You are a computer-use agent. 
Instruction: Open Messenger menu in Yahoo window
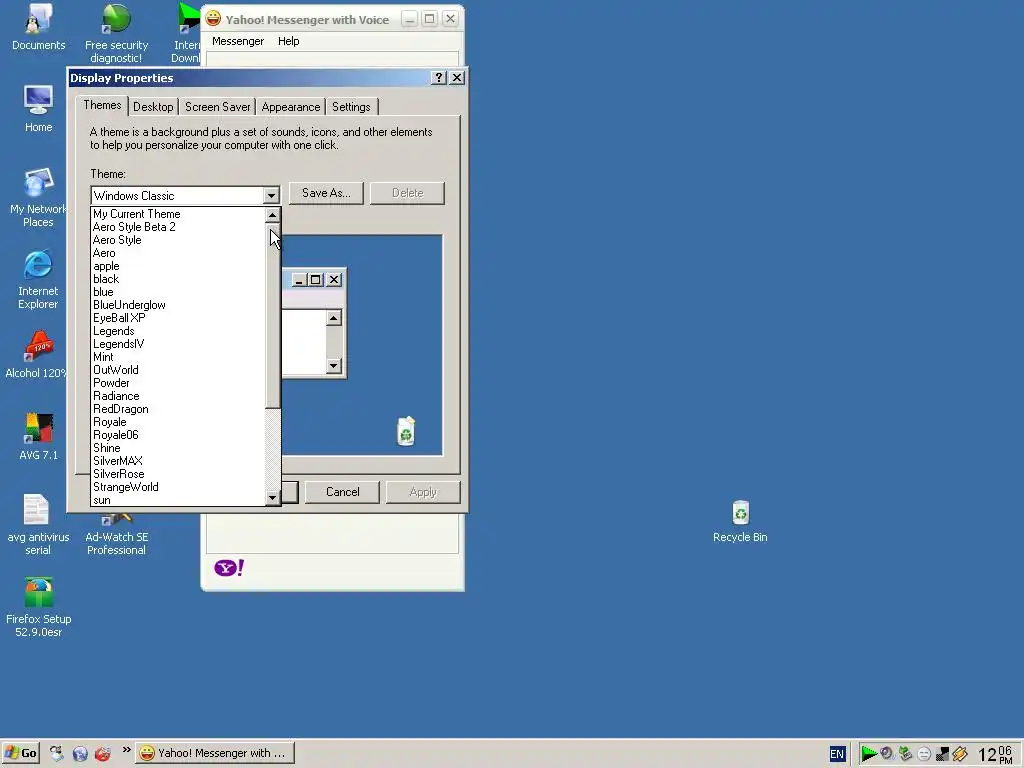click(x=238, y=41)
